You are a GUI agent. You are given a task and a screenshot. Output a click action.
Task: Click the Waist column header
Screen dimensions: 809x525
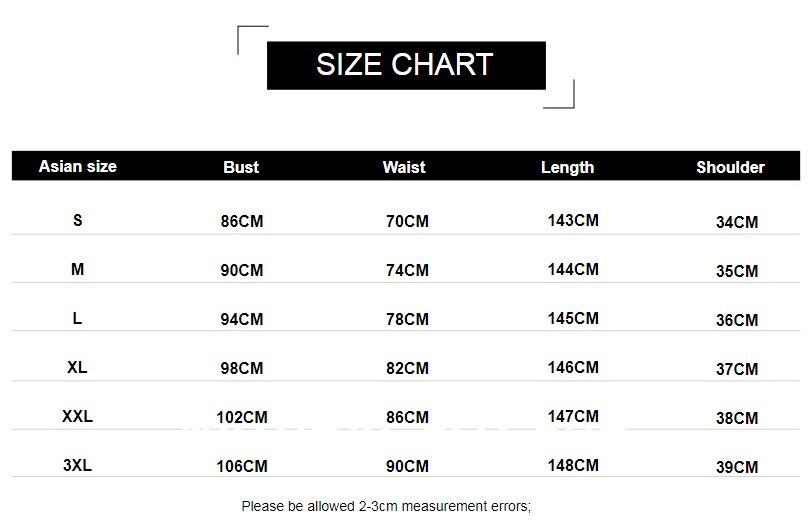point(404,168)
